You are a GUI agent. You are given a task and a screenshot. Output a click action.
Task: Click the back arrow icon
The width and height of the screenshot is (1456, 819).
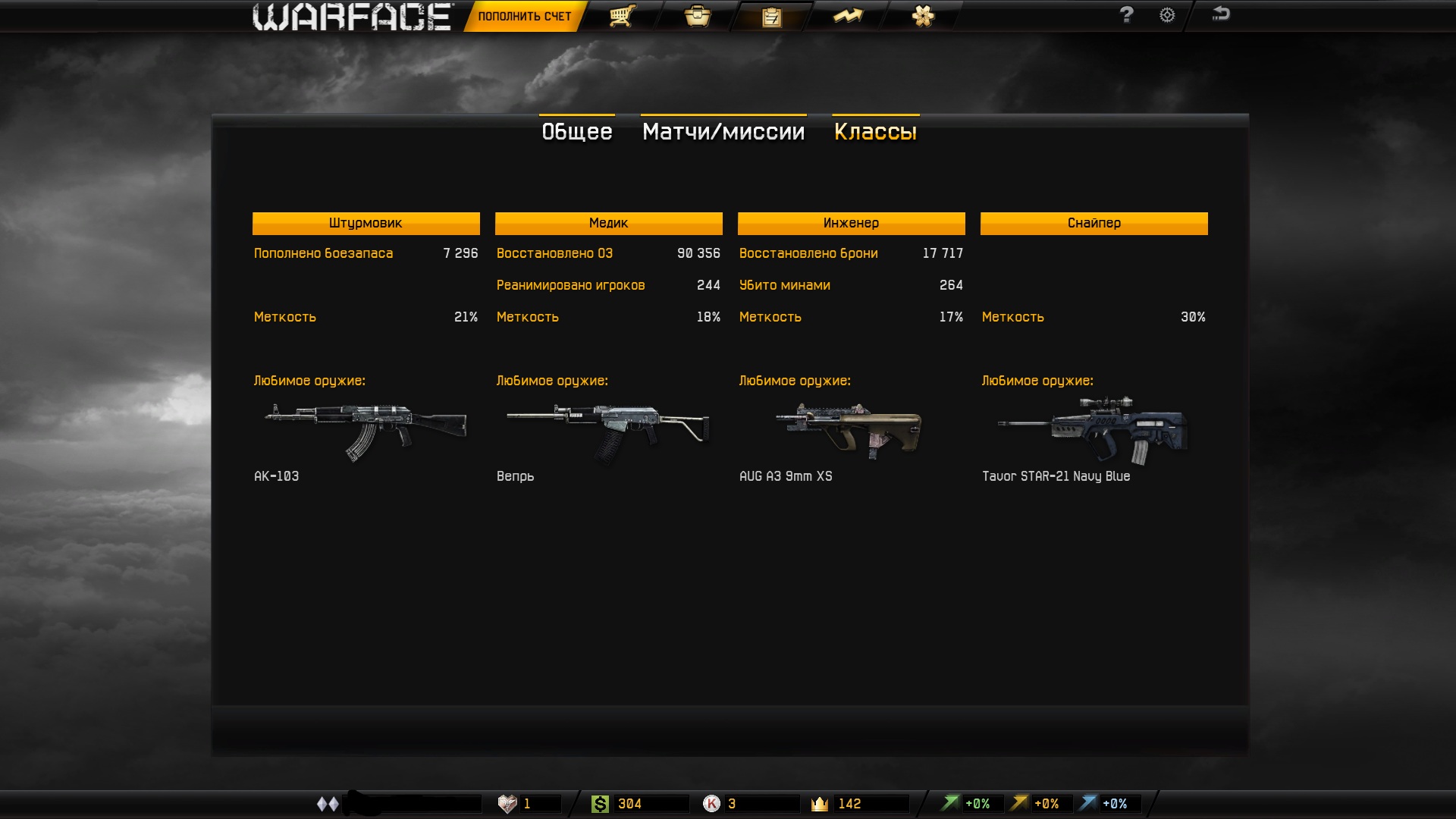[x=1221, y=13]
